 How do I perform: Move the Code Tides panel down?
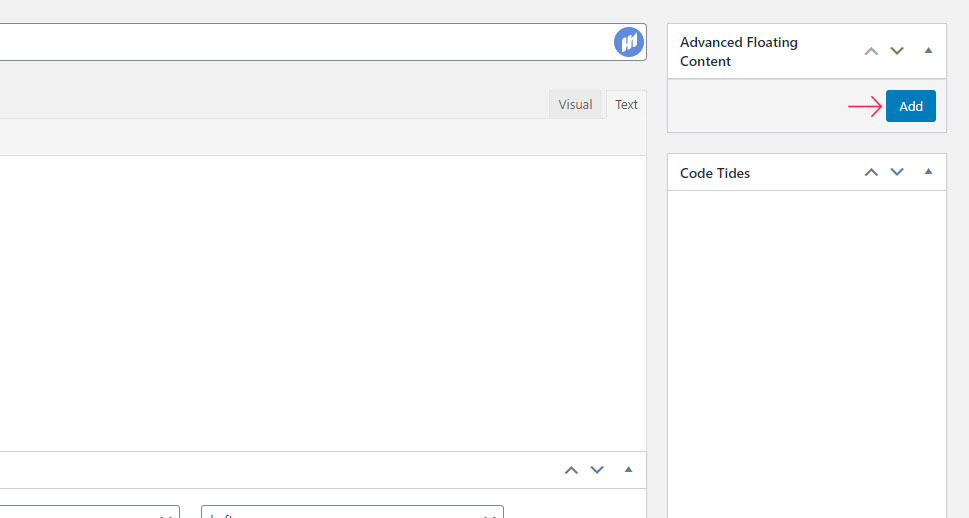(897, 172)
